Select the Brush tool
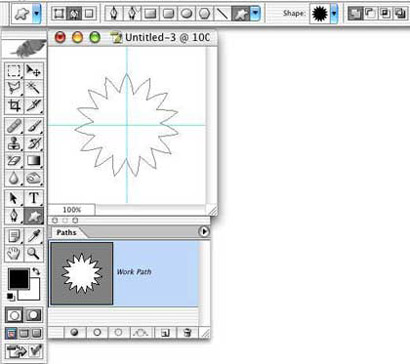The width and height of the screenshot is (410, 364). tap(34, 126)
